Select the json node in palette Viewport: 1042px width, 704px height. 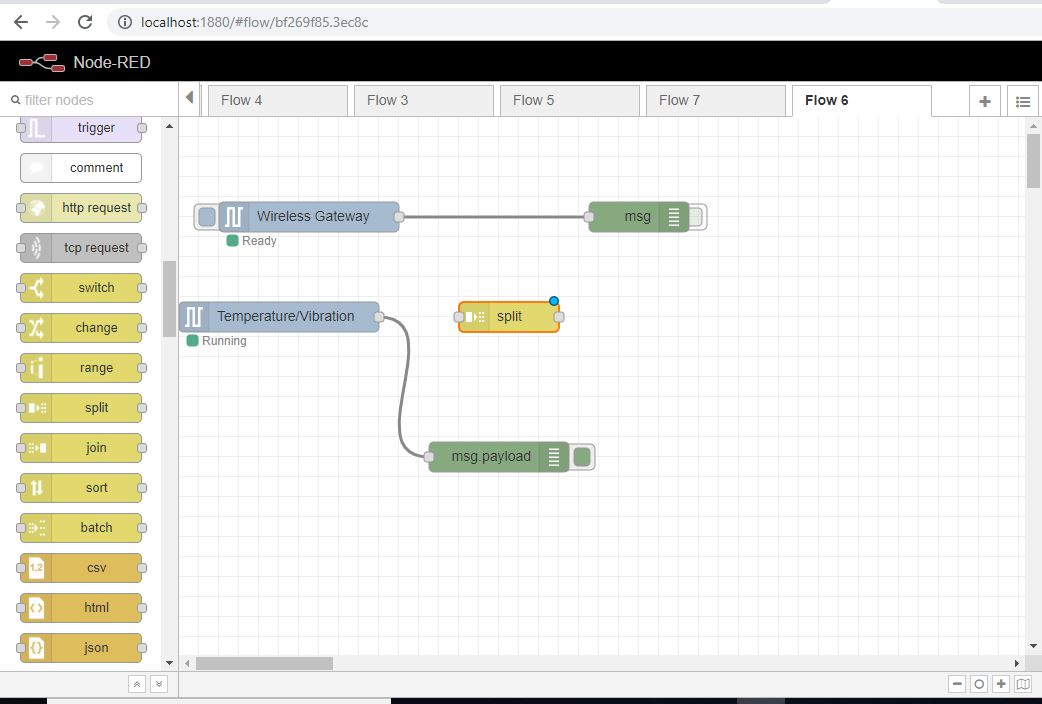pos(81,647)
